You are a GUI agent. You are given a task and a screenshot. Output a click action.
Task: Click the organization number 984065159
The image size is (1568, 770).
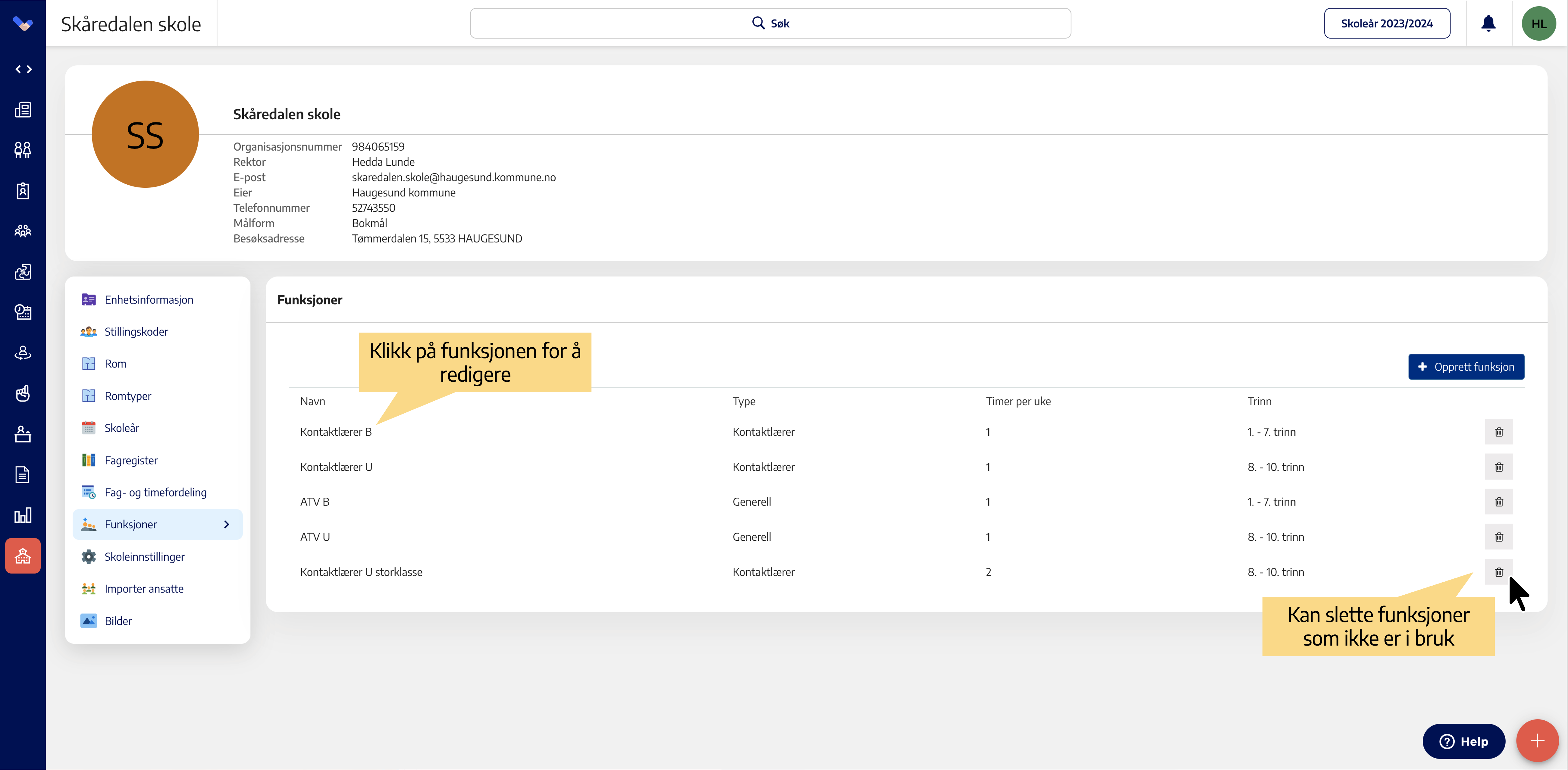(x=378, y=147)
